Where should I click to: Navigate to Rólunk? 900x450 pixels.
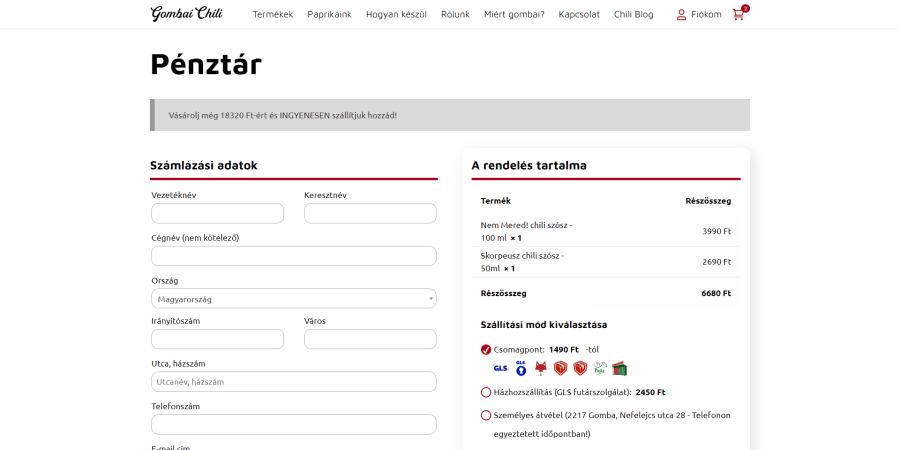[x=455, y=14]
